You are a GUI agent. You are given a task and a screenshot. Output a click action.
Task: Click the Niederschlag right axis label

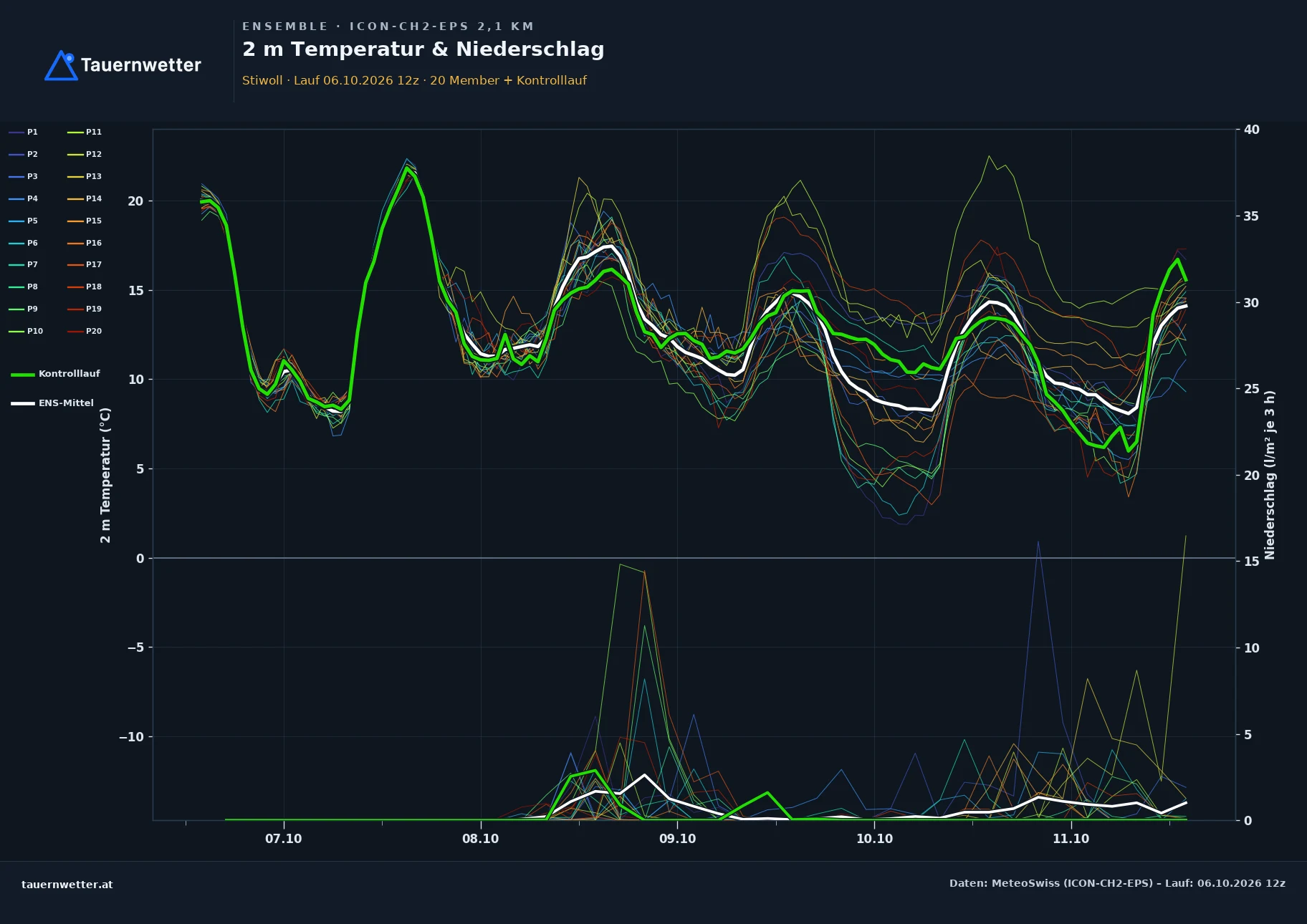tap(1270, 475)
